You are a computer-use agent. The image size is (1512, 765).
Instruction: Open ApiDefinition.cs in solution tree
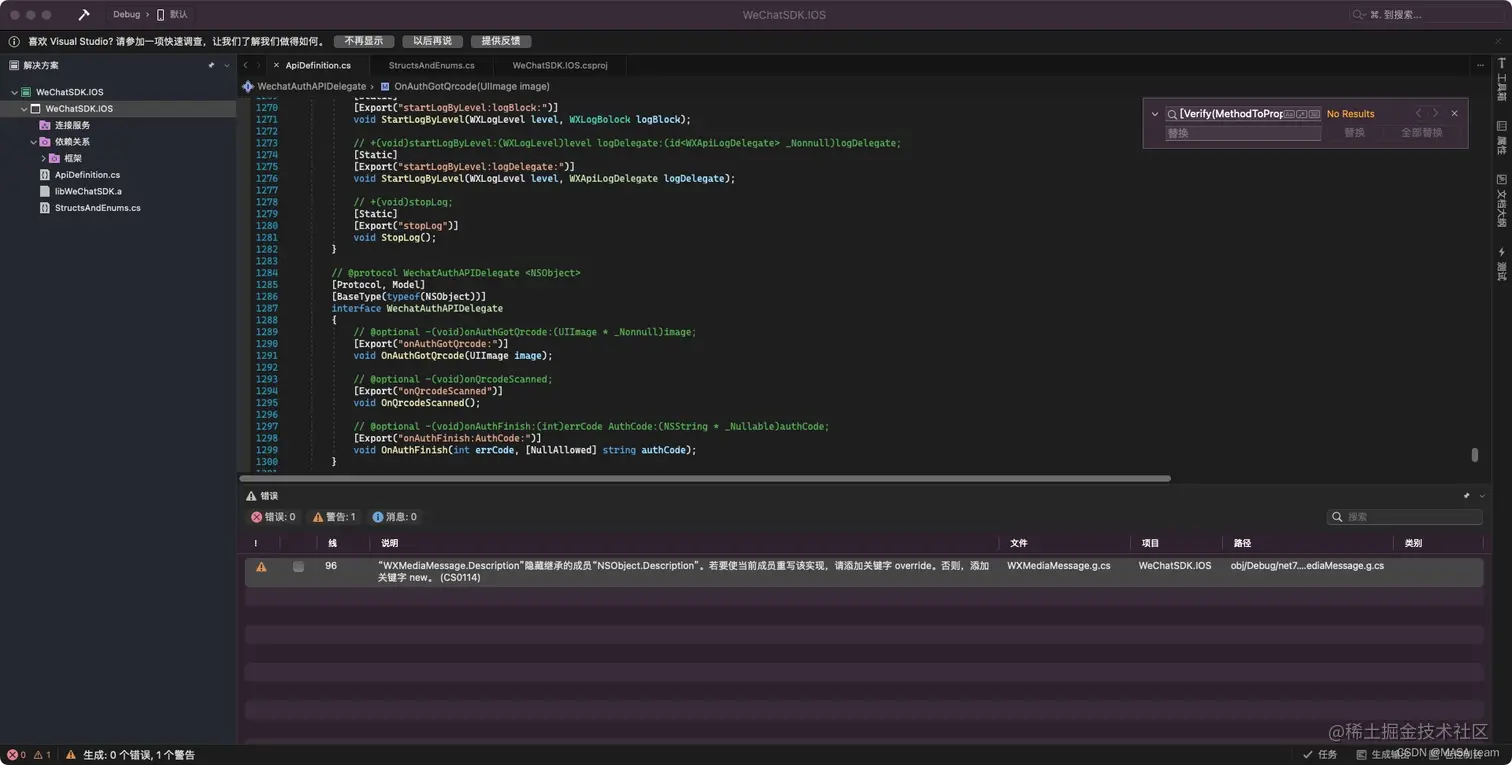[x=87, y=175]
